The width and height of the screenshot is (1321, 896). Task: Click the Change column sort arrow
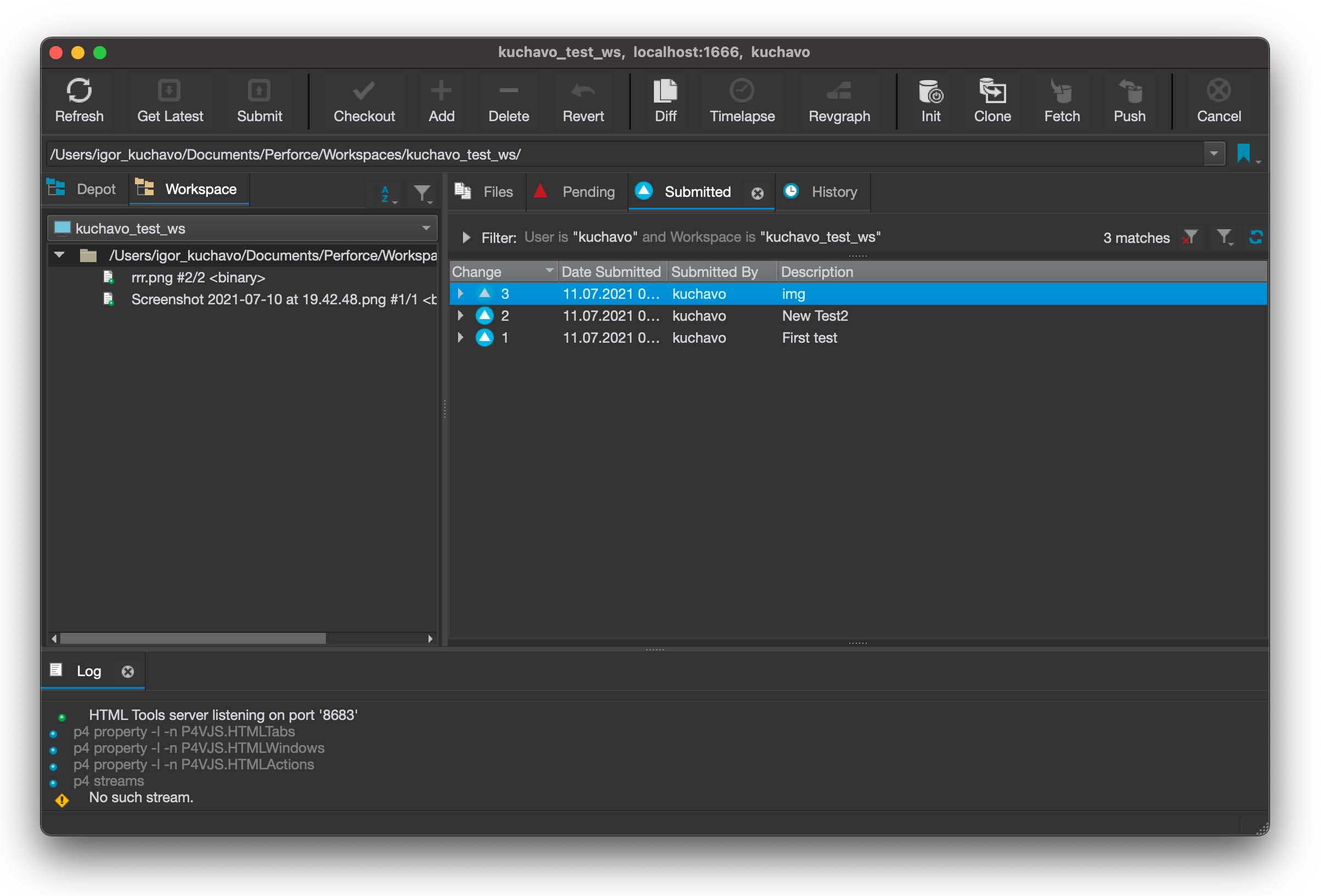(x=549, y=271)
